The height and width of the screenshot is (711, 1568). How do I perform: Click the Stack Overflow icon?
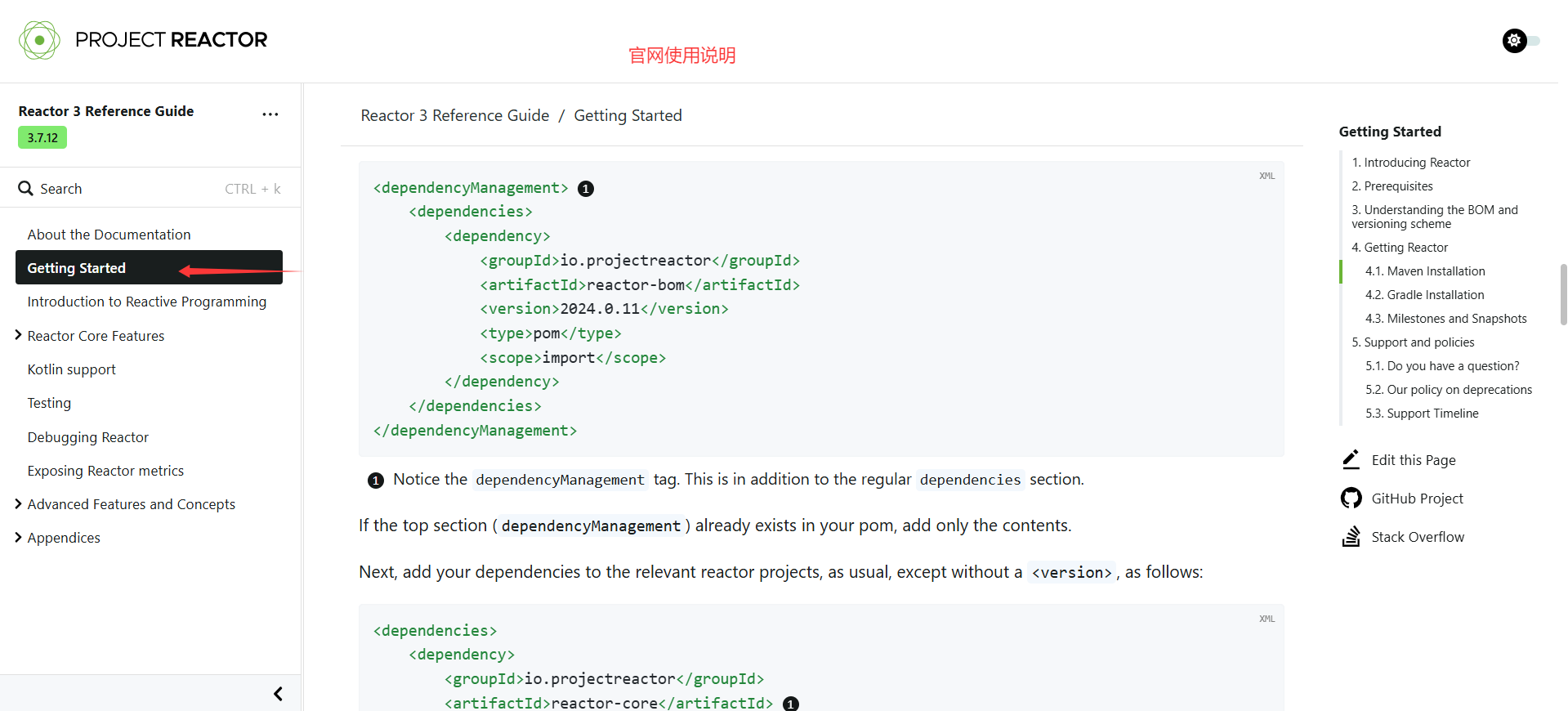tap(1351, 536)
